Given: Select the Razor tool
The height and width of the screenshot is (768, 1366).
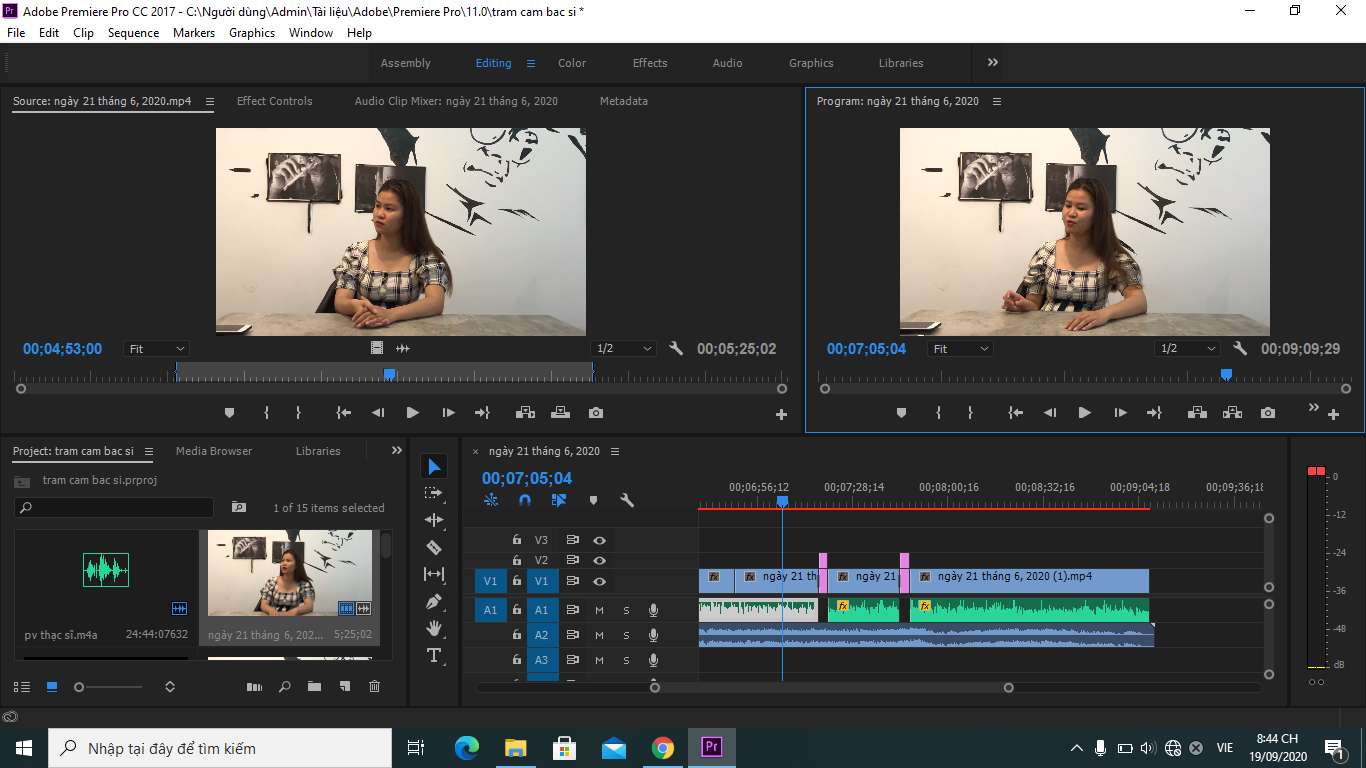Looking at the screenshot, I should (434, 547).
